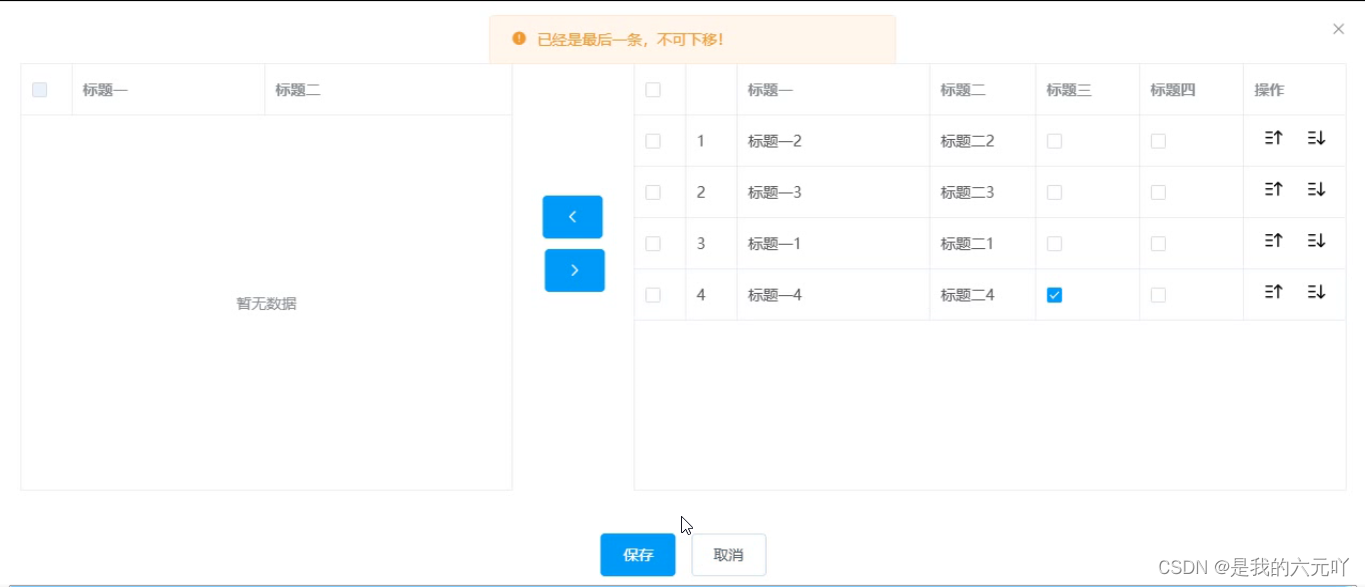
Task: Click the warning icon in the alert message
Action: point(517,39)
